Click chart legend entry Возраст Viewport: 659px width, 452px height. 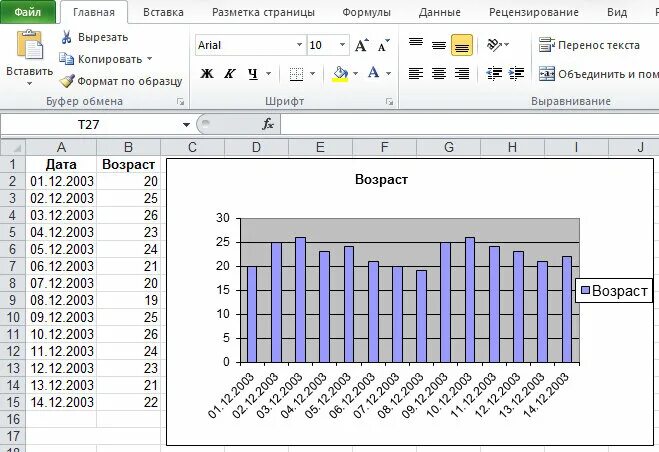(614, 291)
